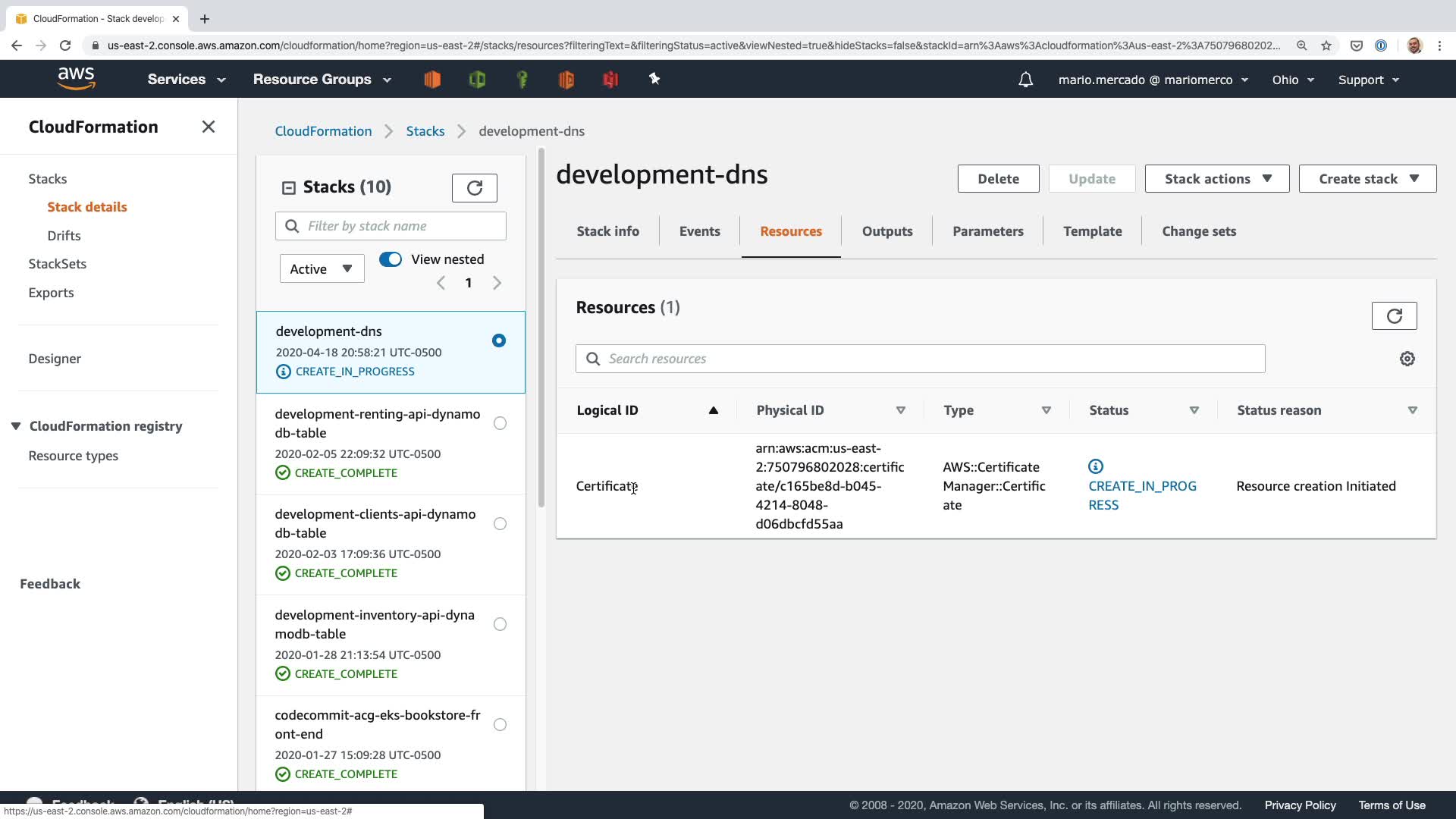Screen dimensions: 1456x819
Task: Click the Stacks breadcrumb link
Action: click(425, 131)
